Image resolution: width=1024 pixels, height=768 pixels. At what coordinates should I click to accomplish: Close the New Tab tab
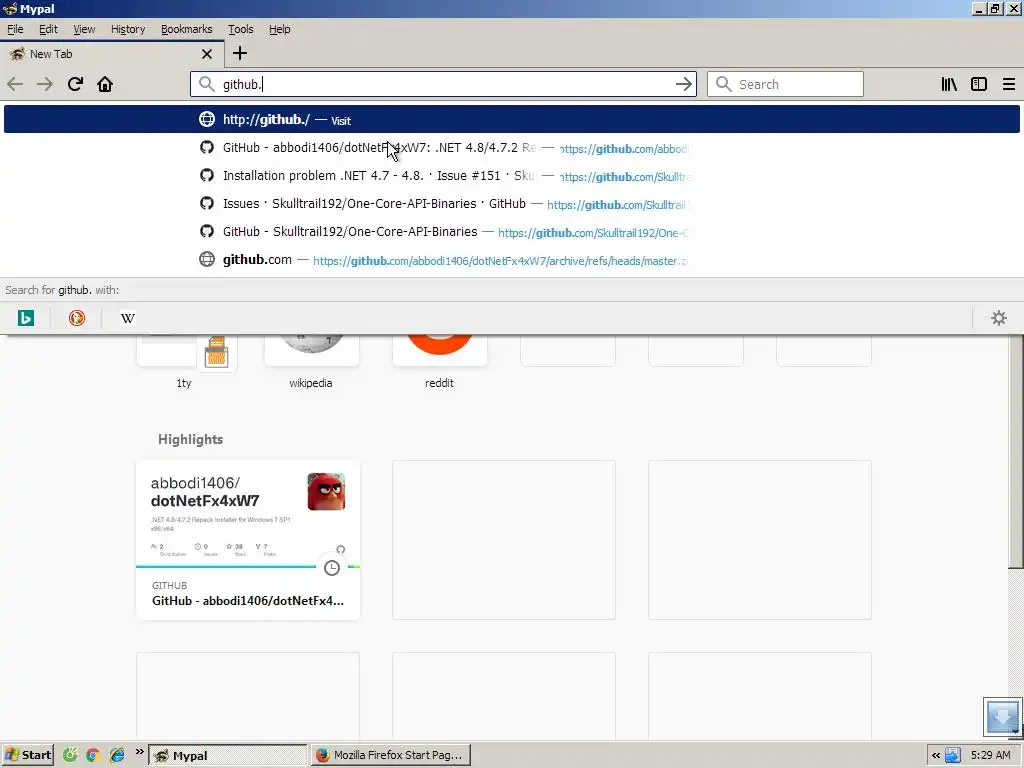(206, 54)
